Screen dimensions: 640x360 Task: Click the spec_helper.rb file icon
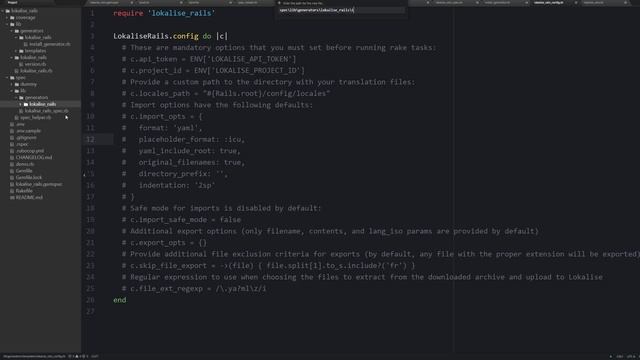pos(17,118)
